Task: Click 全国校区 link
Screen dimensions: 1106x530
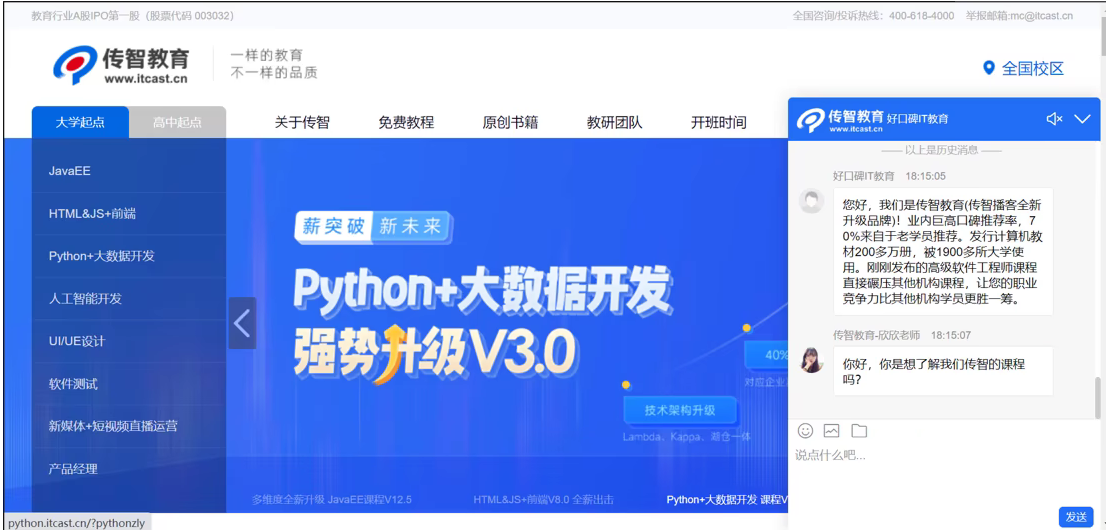Action: [1033, 68]
